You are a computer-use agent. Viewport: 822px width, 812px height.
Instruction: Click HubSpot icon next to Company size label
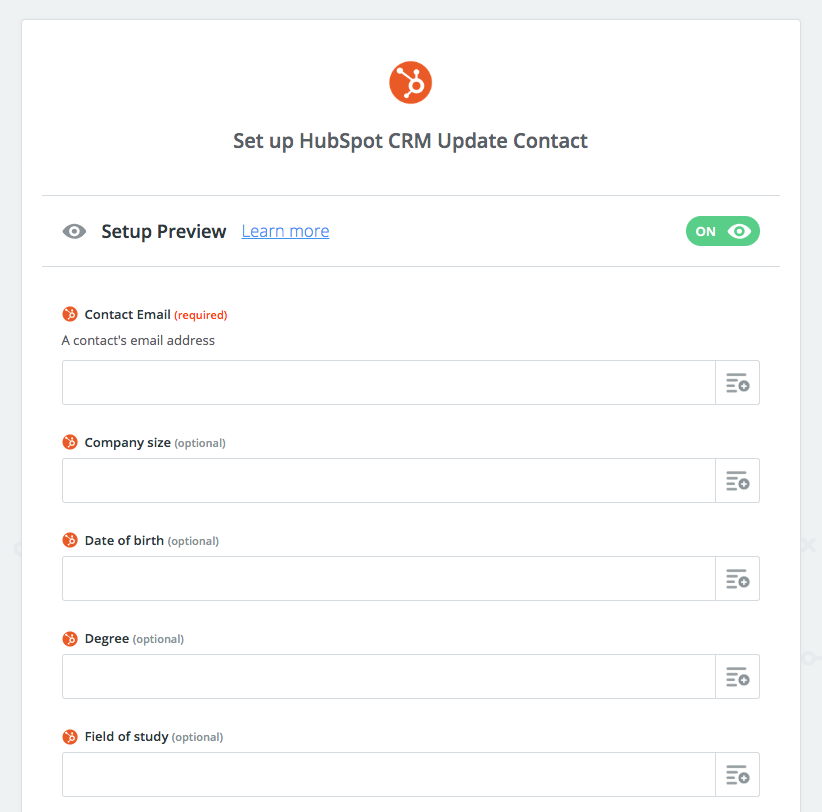click(70, 442)
